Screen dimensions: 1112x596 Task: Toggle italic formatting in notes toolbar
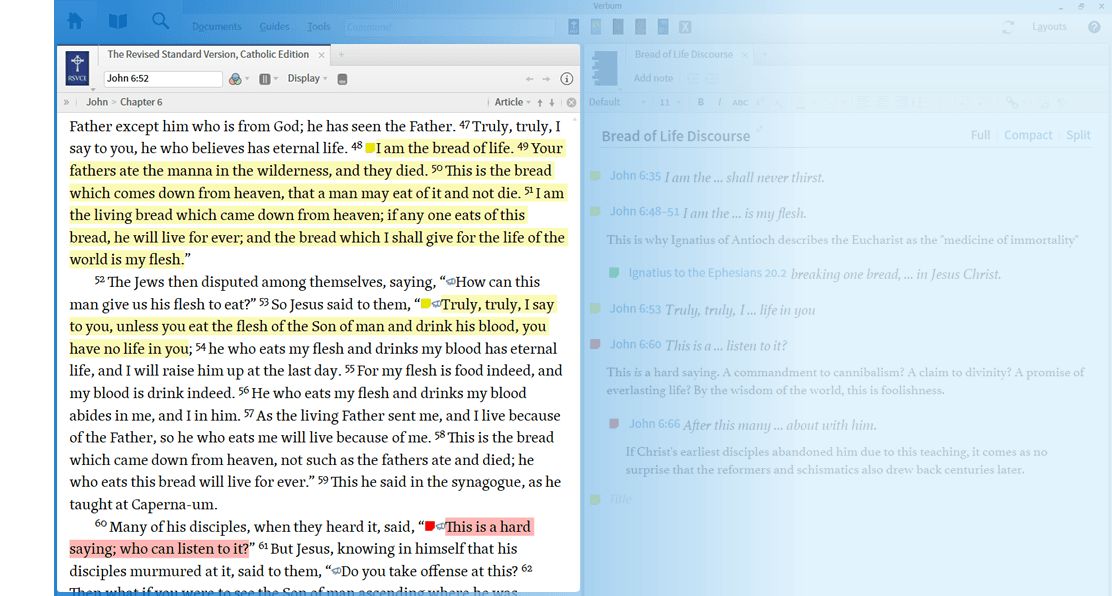coord(719,102)
